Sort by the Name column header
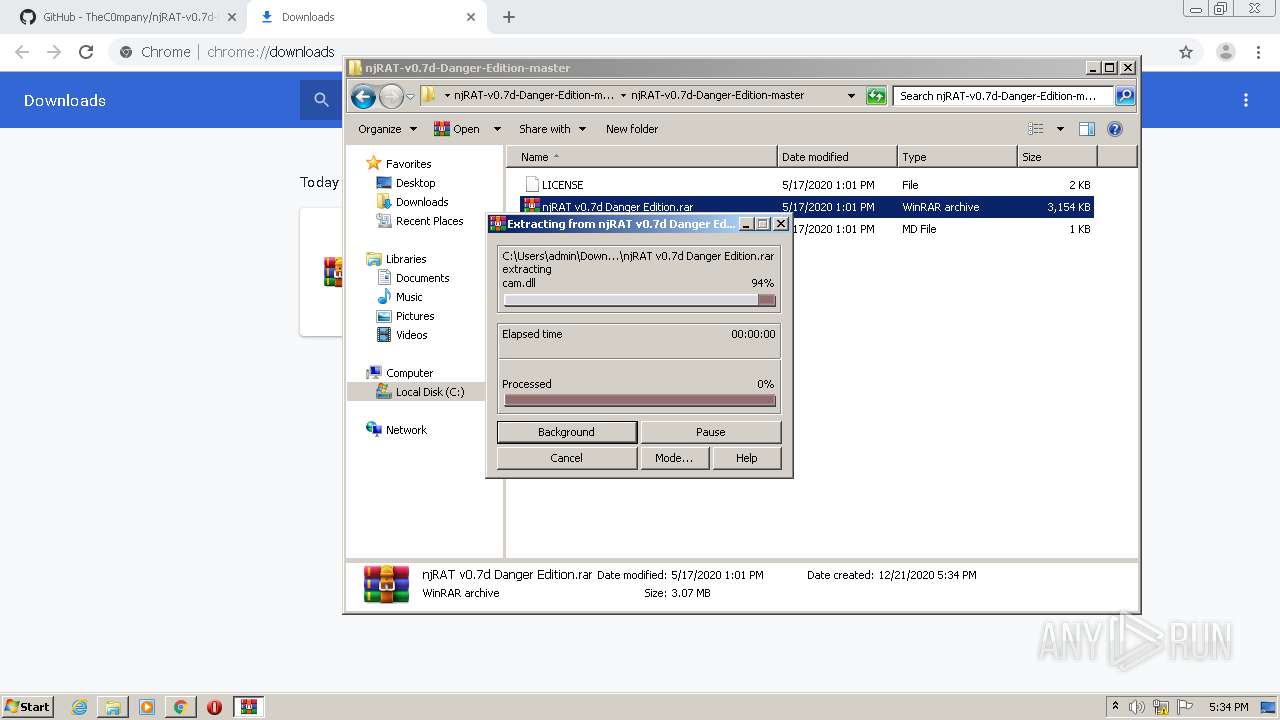 [642, 157]
